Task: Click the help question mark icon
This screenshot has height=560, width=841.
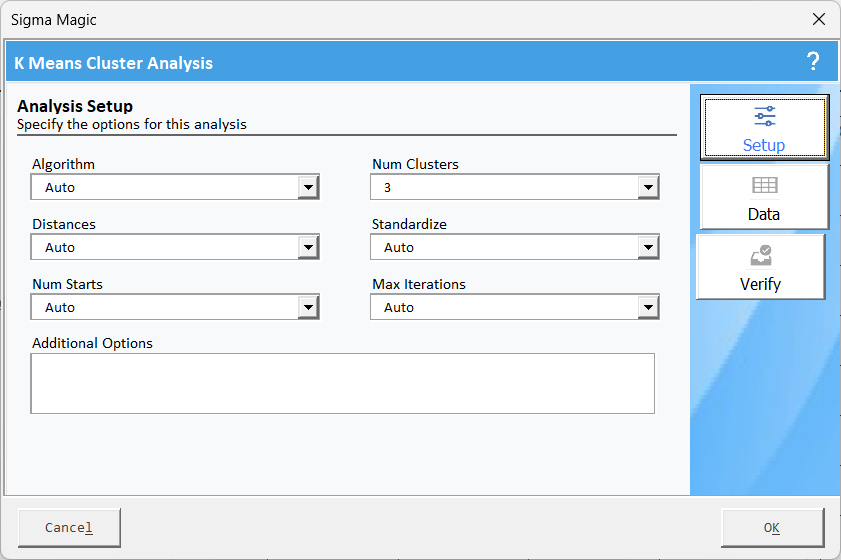Action: pos(813,62)
